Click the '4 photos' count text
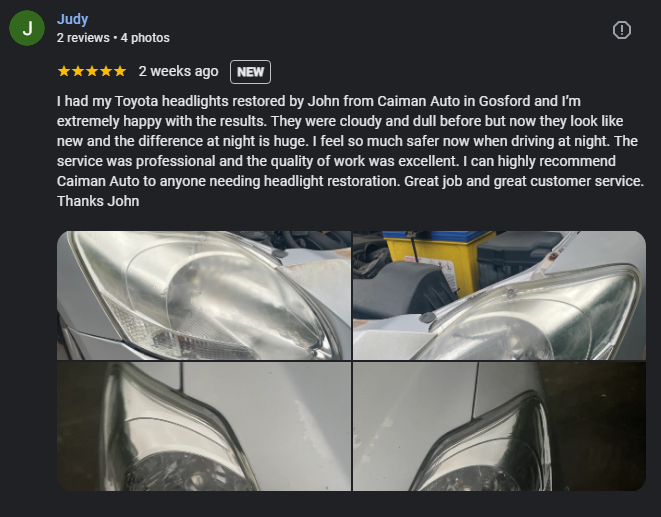 click(145, 38)
